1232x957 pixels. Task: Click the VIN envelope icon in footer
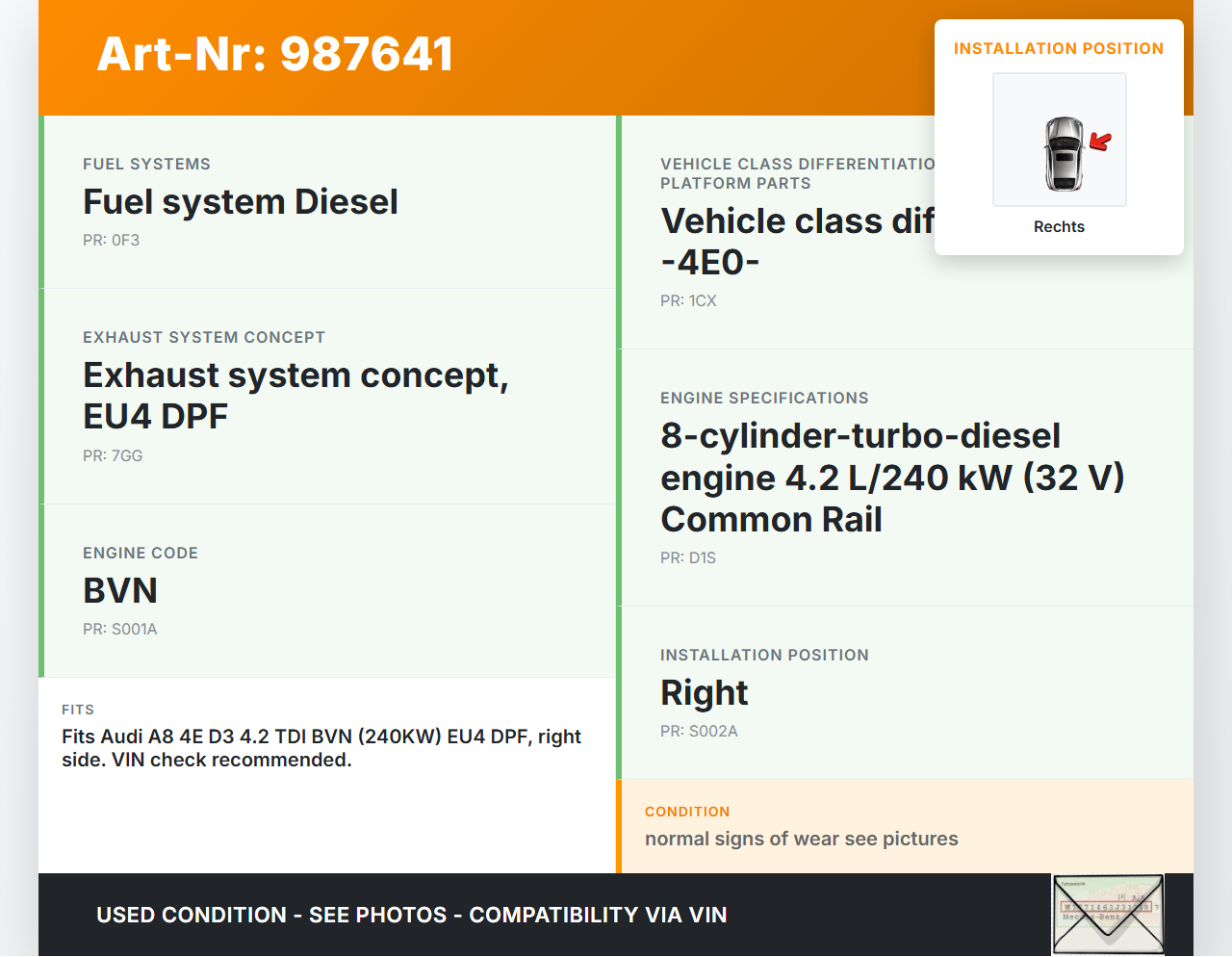[1108, 914]
